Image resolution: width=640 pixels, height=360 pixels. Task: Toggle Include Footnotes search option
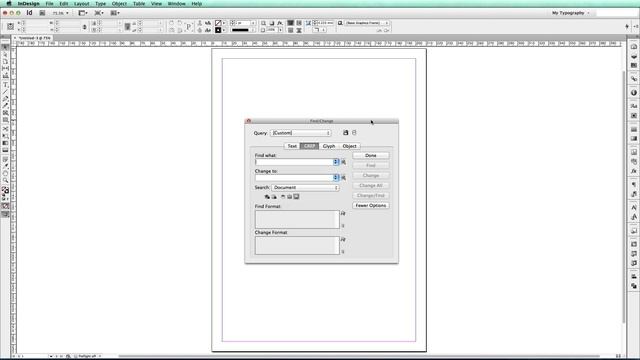point(296,197)
